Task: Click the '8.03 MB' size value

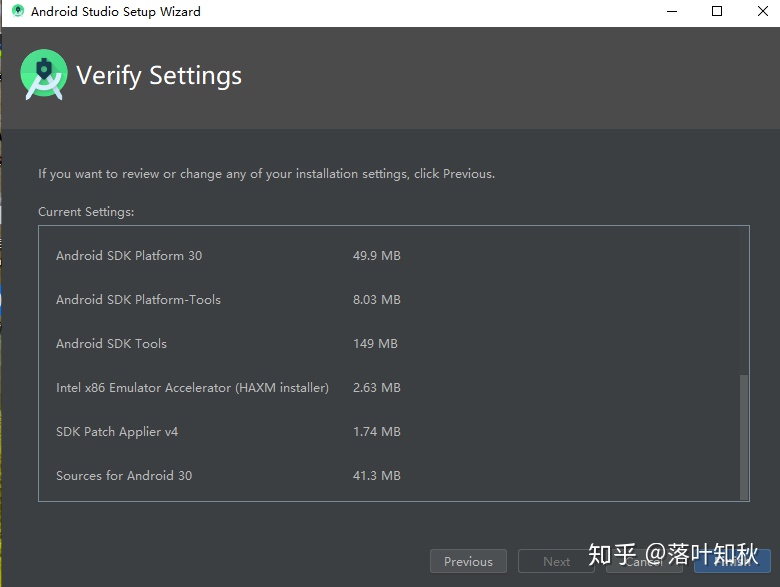Action: tap(377, 299)
